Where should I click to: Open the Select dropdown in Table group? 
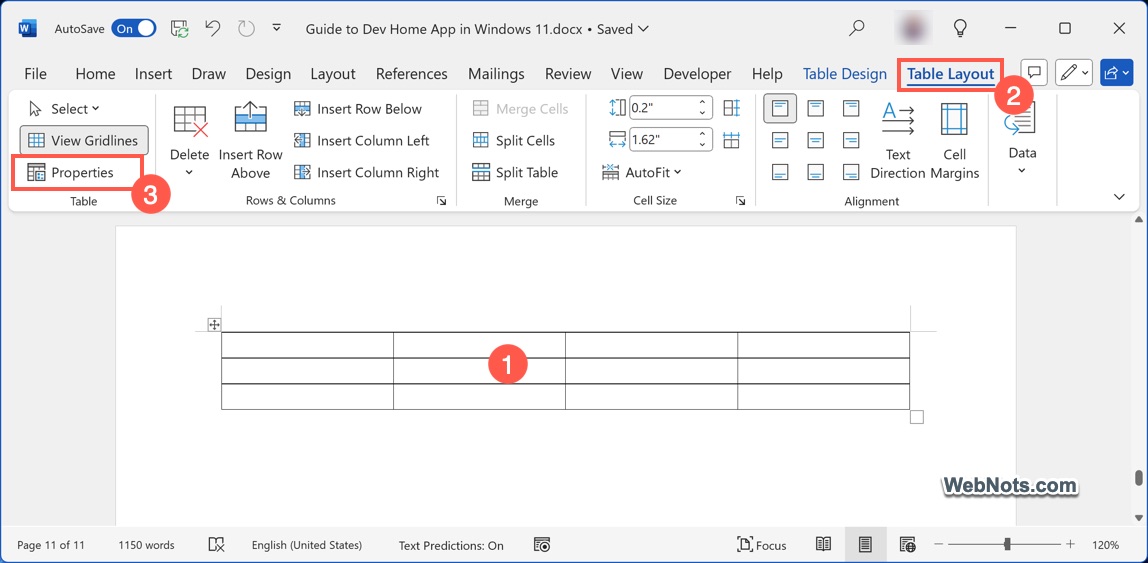(64, 109)
